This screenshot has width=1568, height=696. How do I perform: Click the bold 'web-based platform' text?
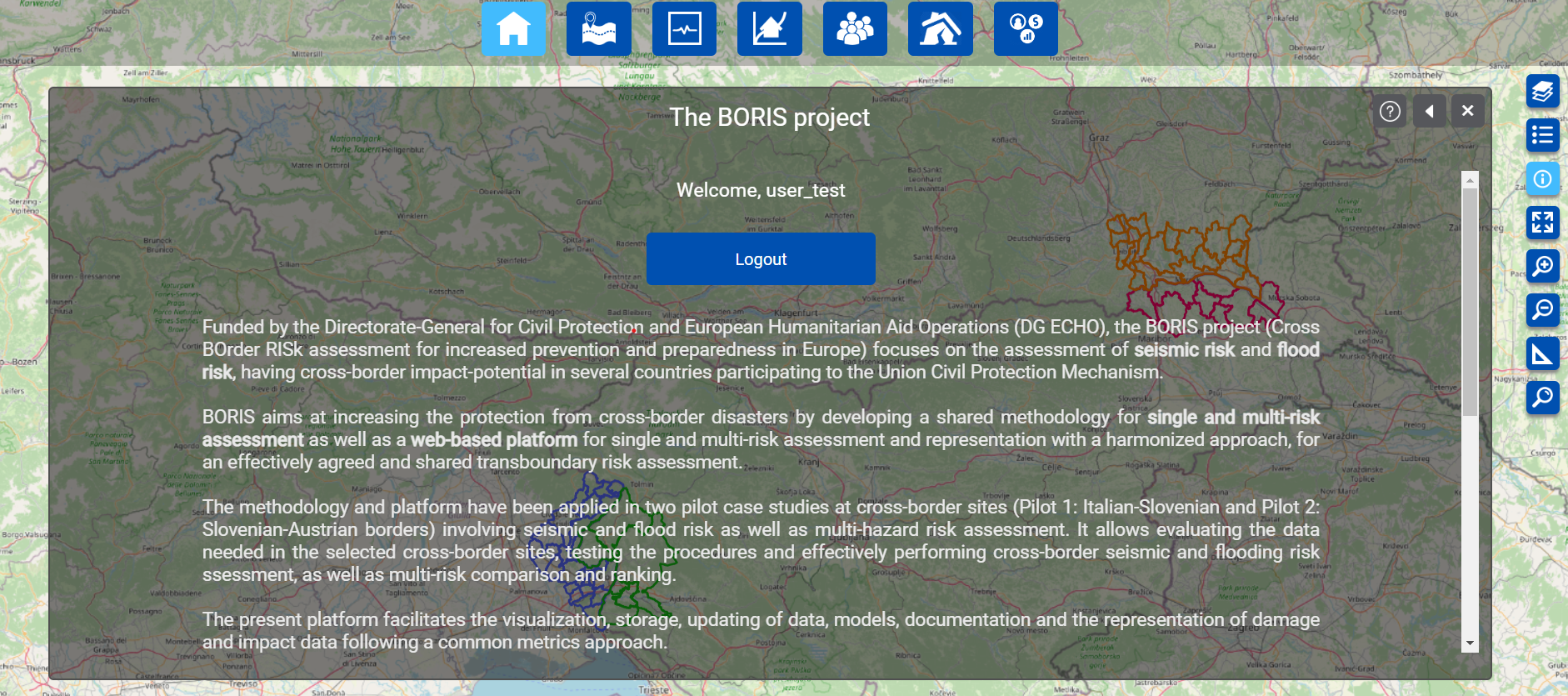pos(494,439)
